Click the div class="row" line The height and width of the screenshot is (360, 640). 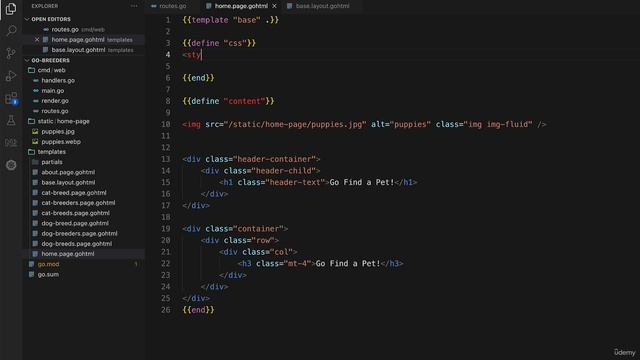click(240, 240)
